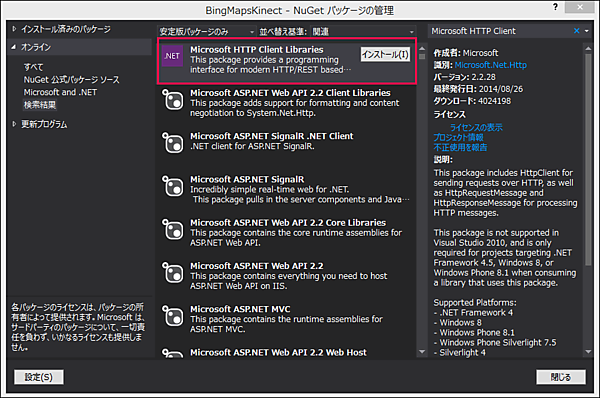600x398 pixels.
Task: Click the package list scrollbar down arrow
Action: [422, 352]
